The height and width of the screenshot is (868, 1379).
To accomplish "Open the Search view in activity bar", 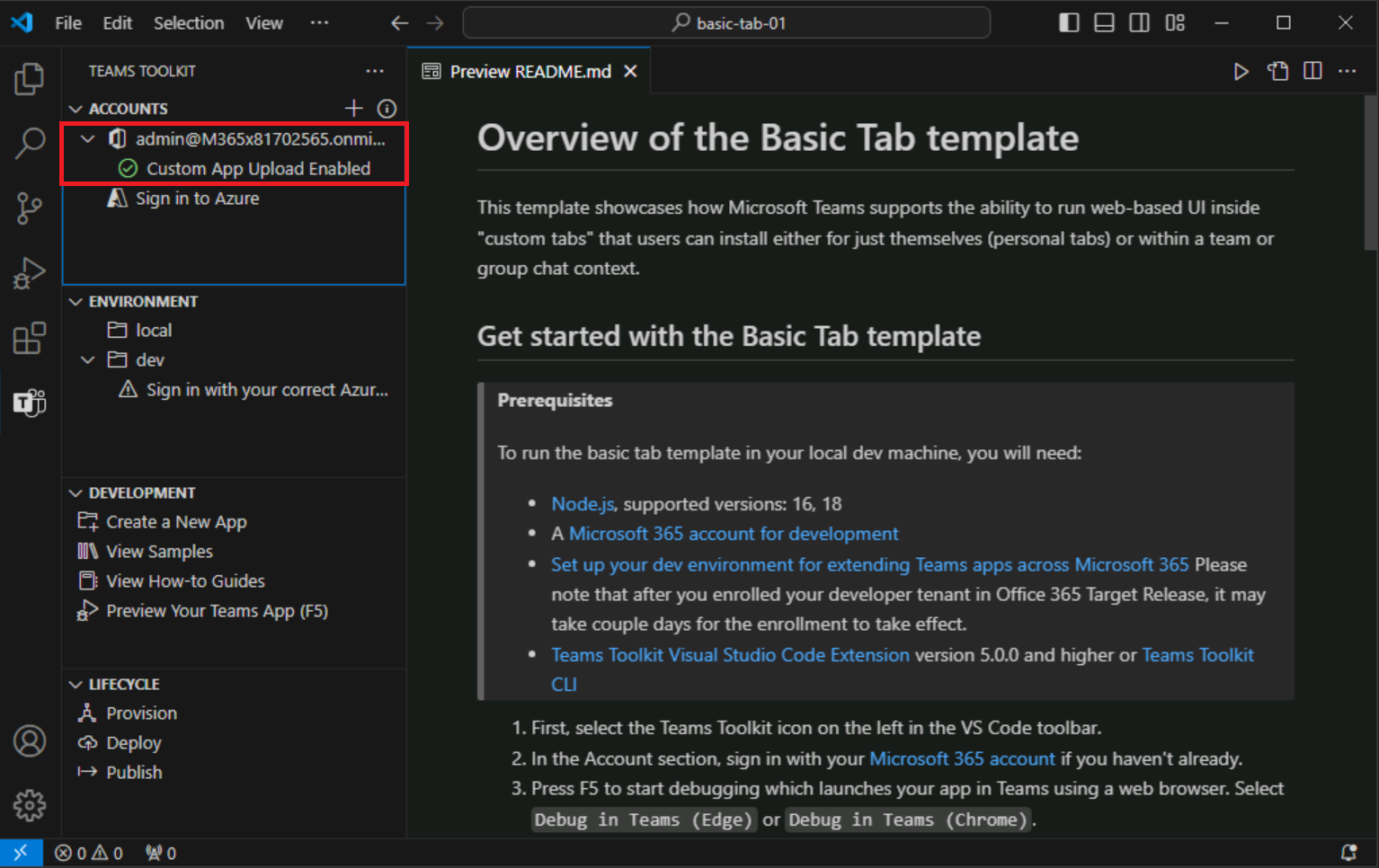I will (29, 143).
